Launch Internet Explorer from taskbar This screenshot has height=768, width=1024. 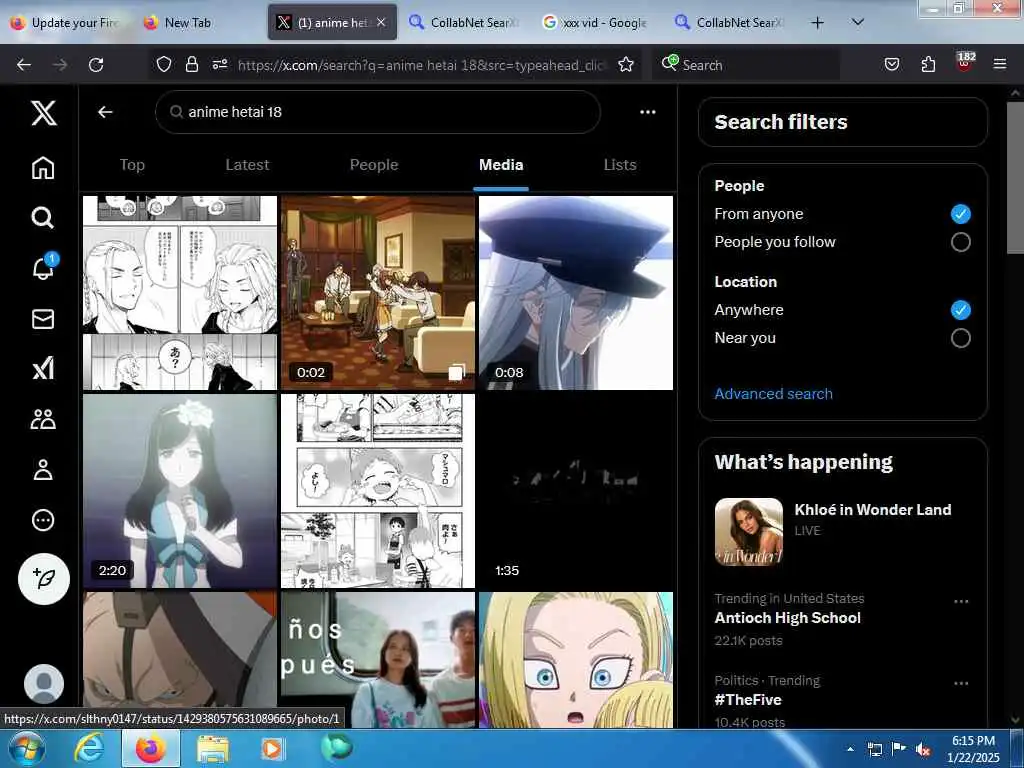pos(89,749)
